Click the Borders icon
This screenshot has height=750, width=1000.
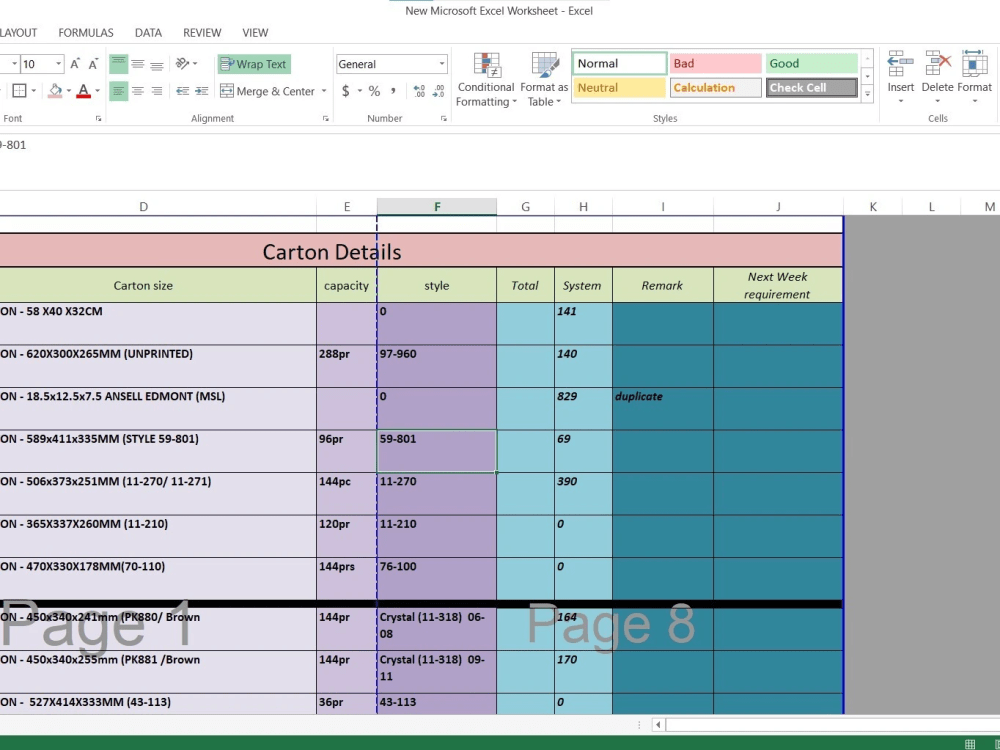(19, 91)
